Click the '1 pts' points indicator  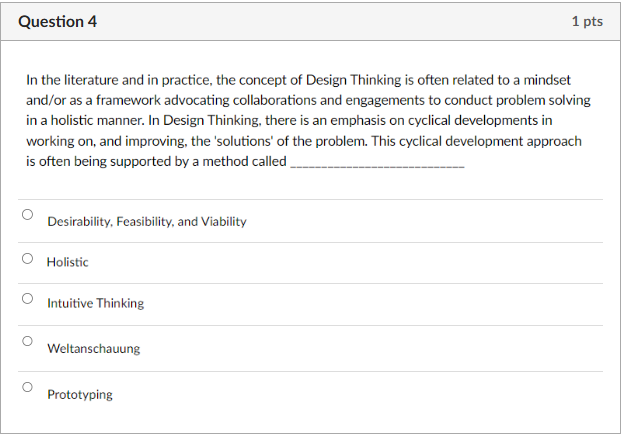pos(587,21)
